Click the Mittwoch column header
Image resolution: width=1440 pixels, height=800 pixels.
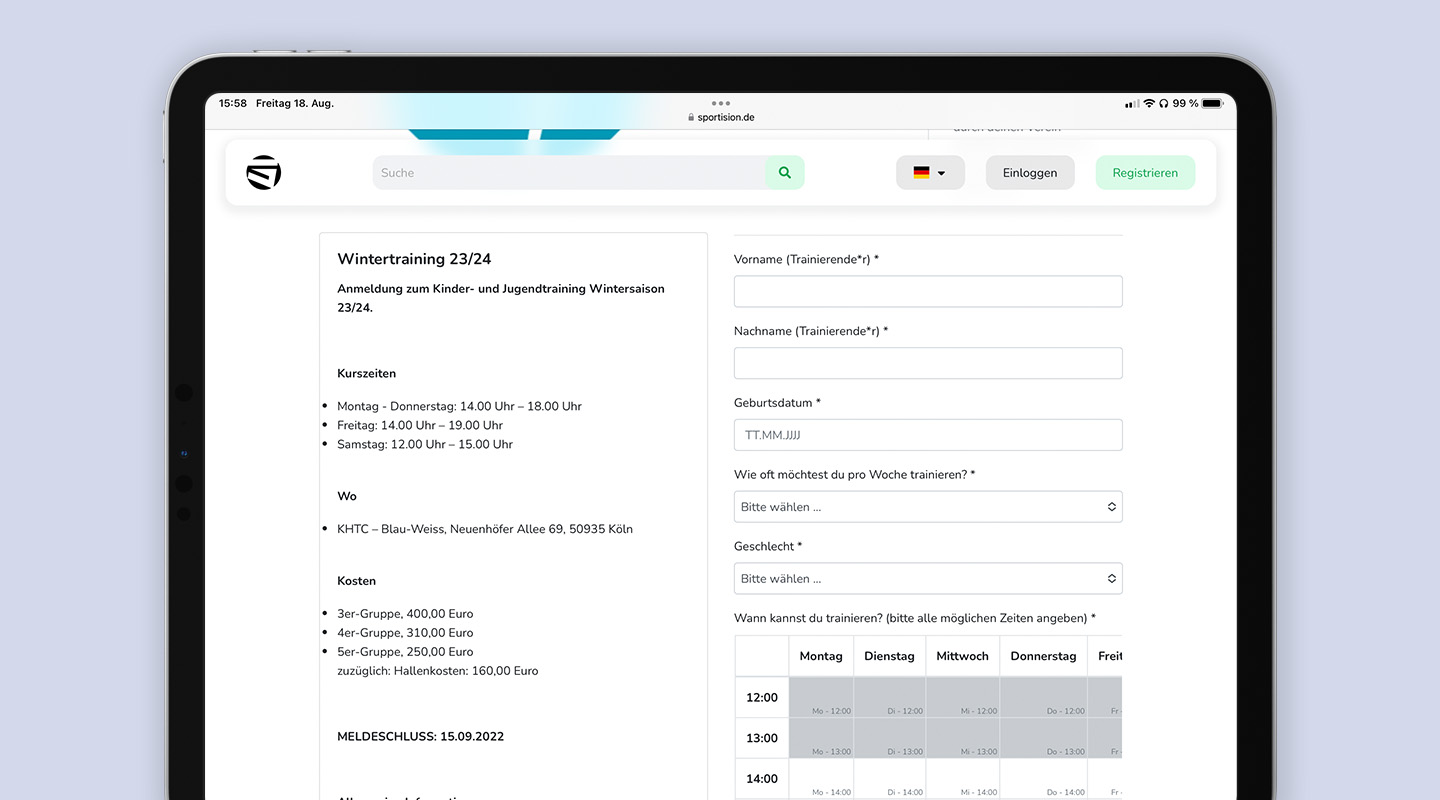click(962, 656)
